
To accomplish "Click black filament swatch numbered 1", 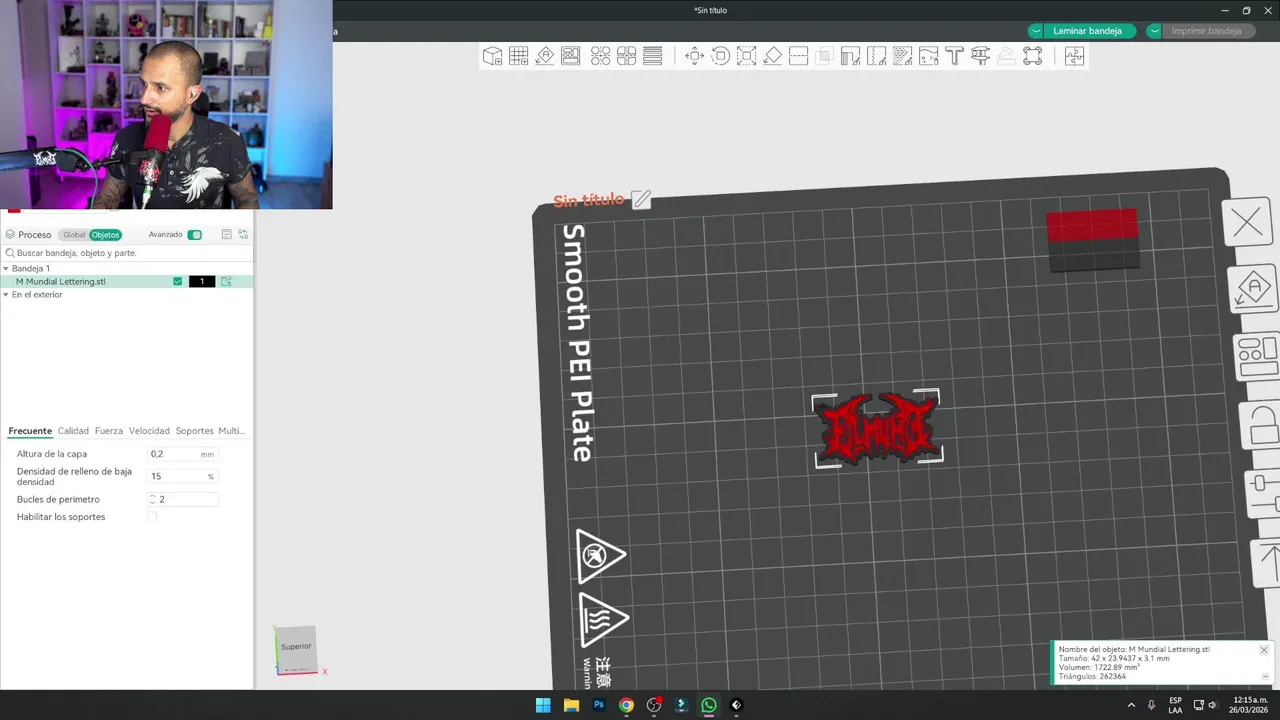I will (x=202, y=282).
